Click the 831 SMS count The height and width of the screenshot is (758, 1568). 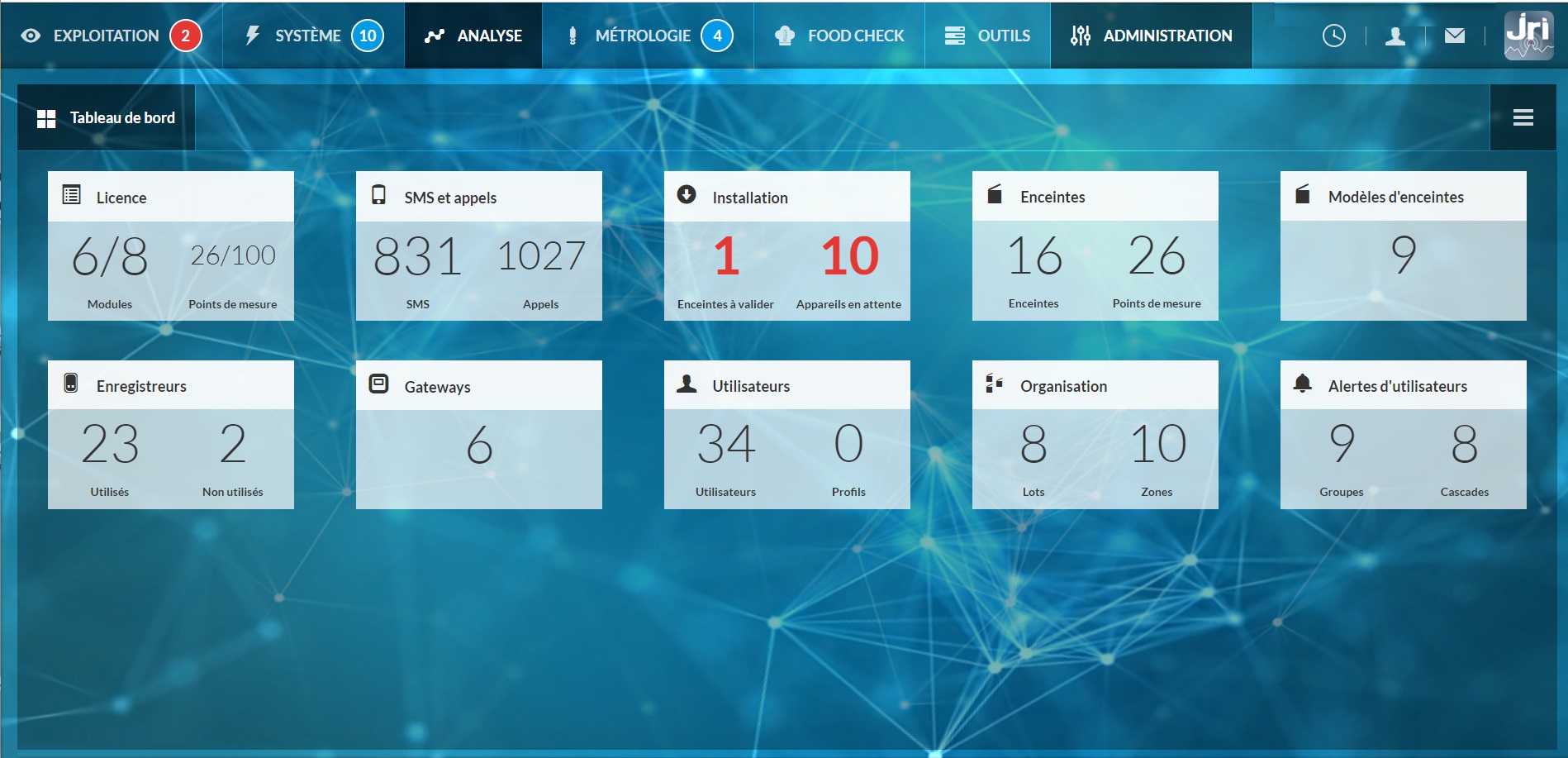point(417,256)
